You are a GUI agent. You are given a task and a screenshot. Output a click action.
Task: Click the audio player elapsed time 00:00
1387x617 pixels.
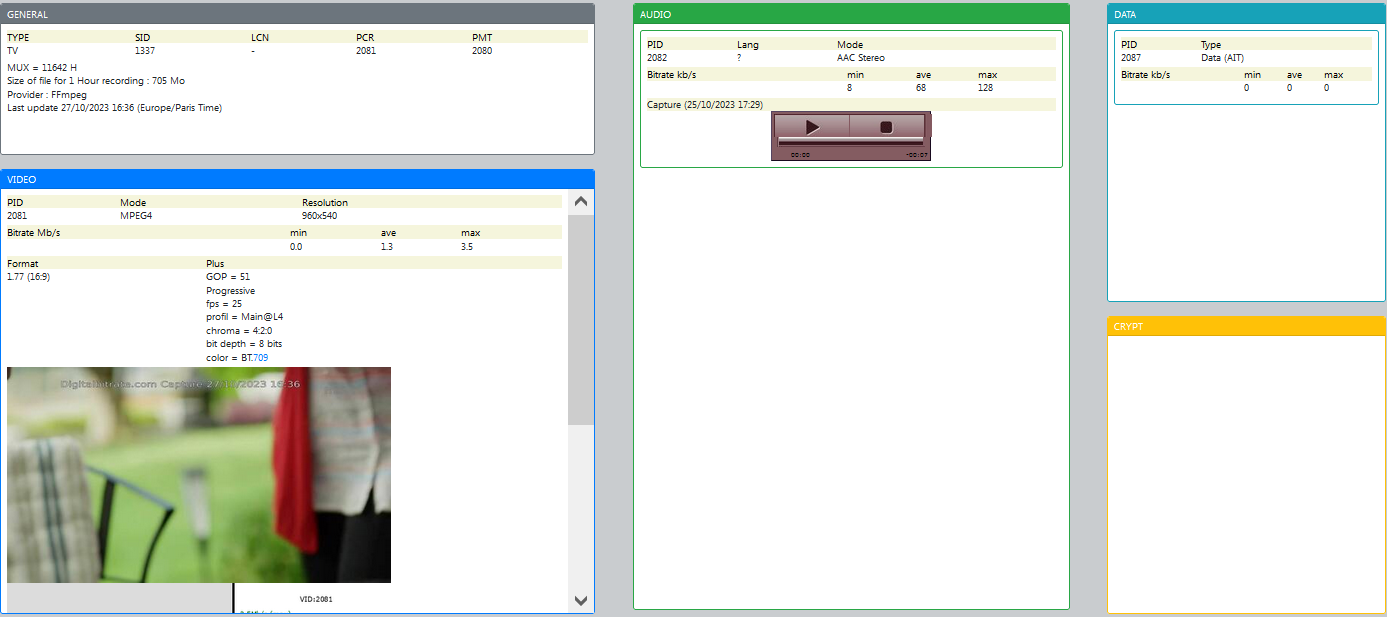(x=800, y=155)
